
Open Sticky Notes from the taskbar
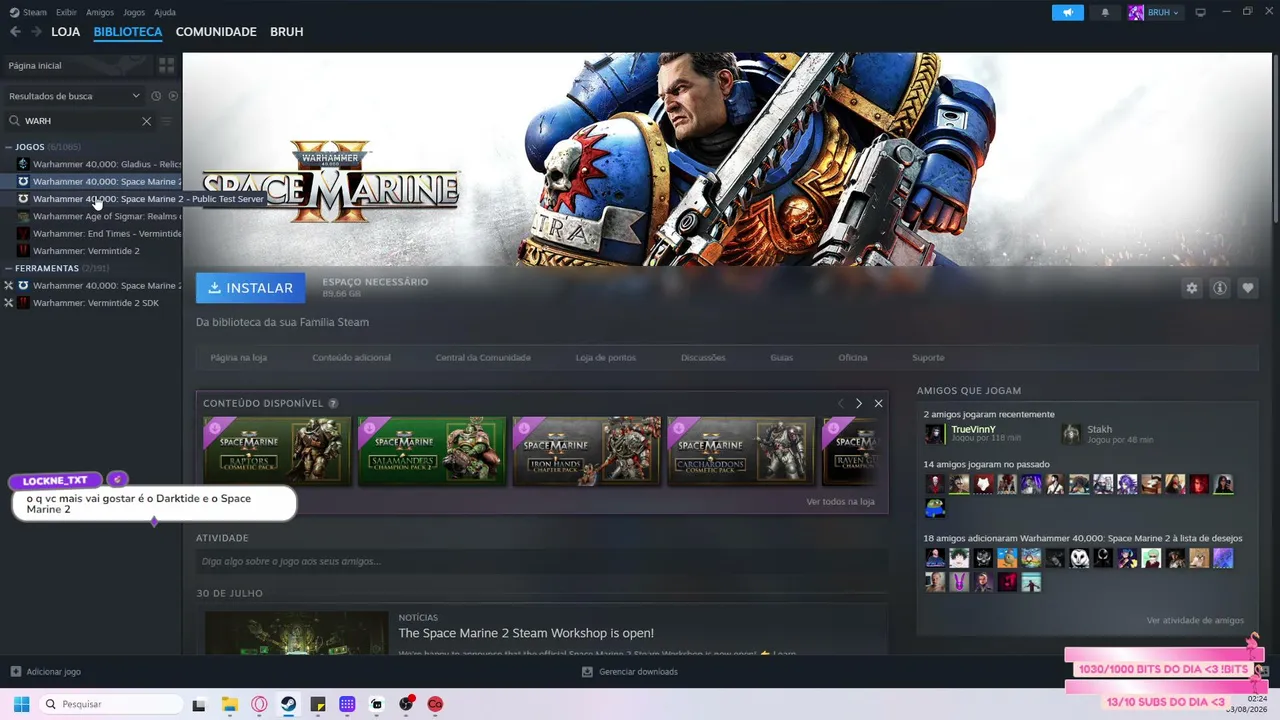pyautogui.click(x=318, y=704)
